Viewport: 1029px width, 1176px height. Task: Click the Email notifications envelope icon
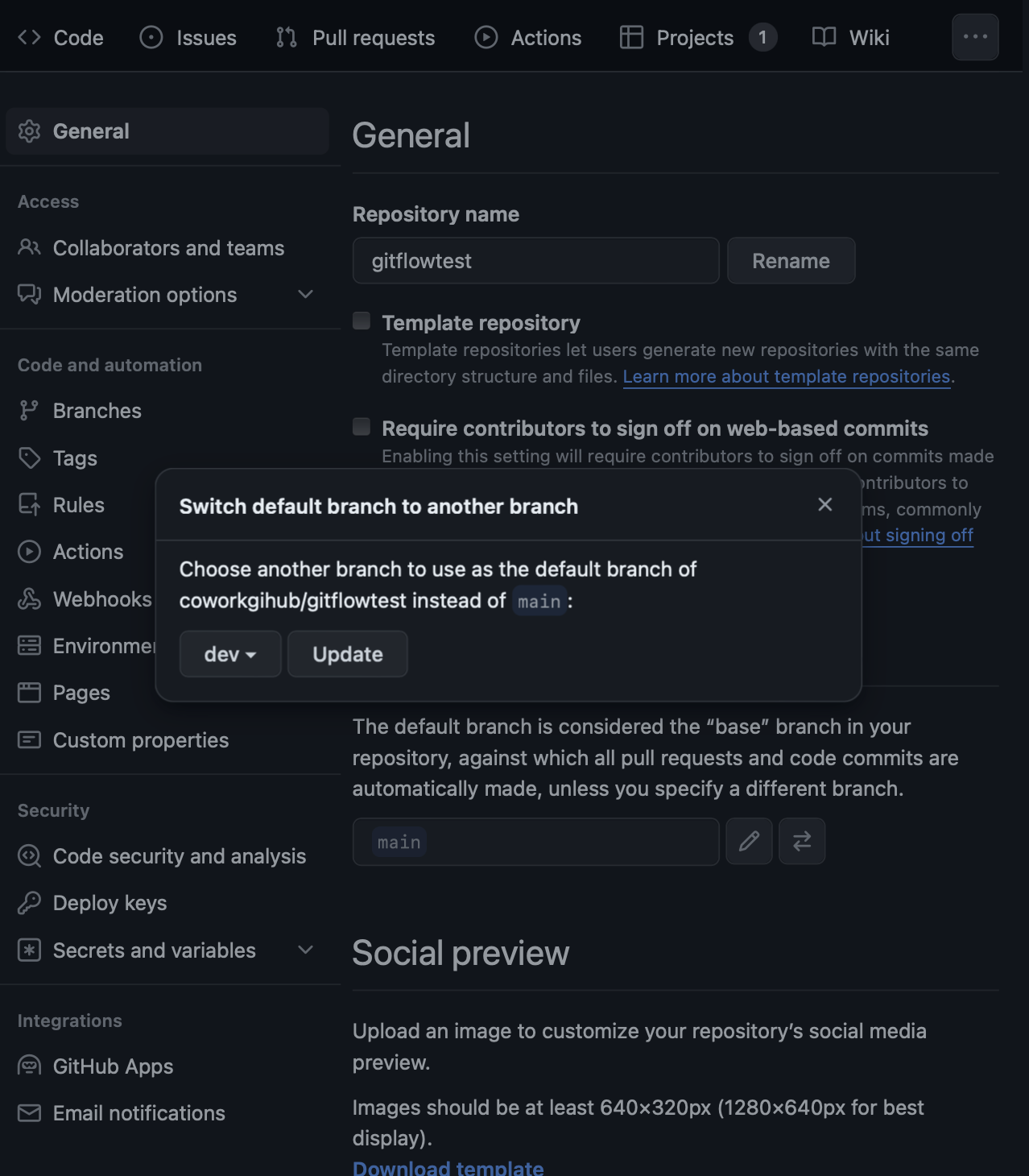coord(29,1113)
